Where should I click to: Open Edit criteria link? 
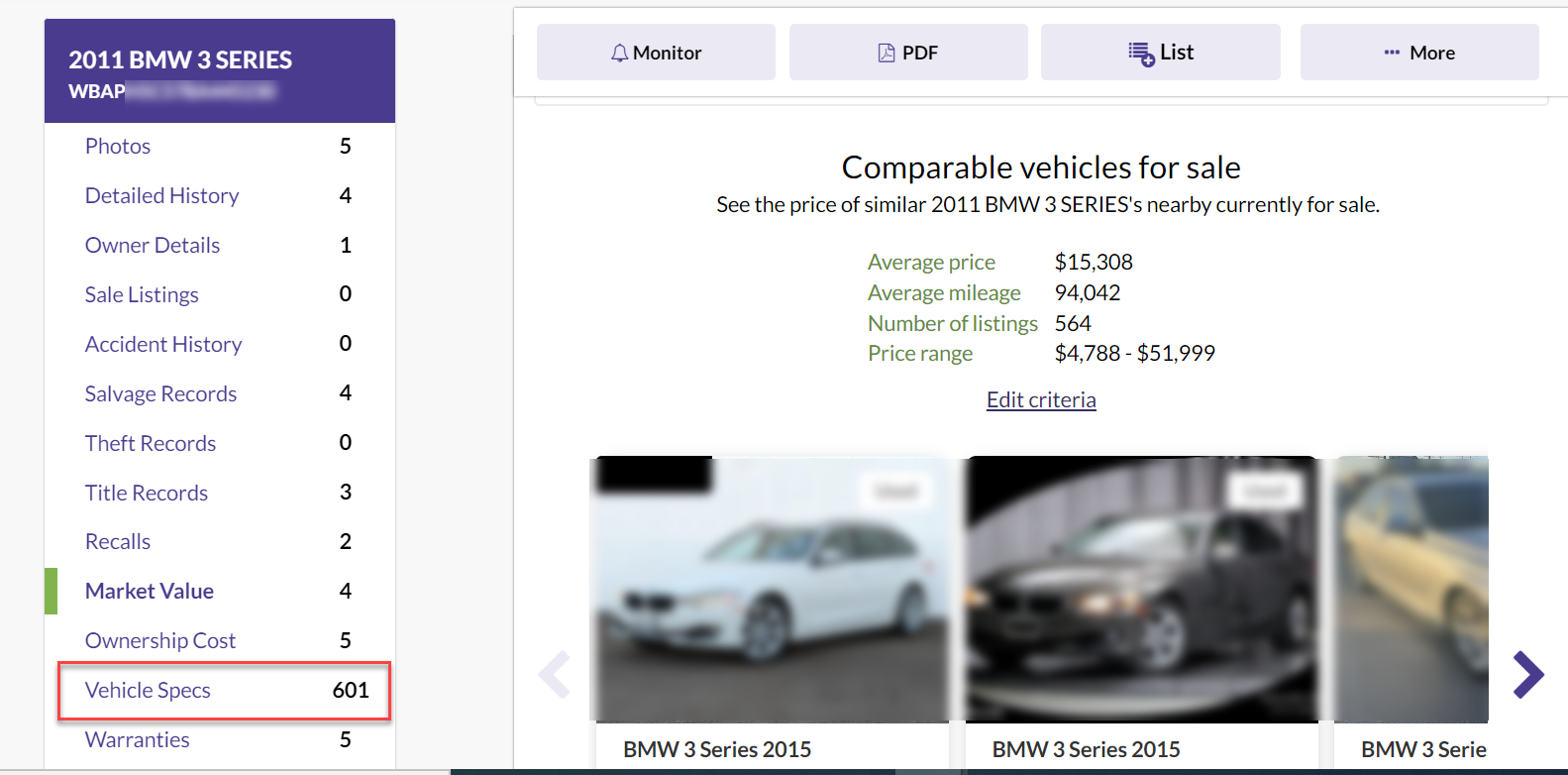[1041, 399]
